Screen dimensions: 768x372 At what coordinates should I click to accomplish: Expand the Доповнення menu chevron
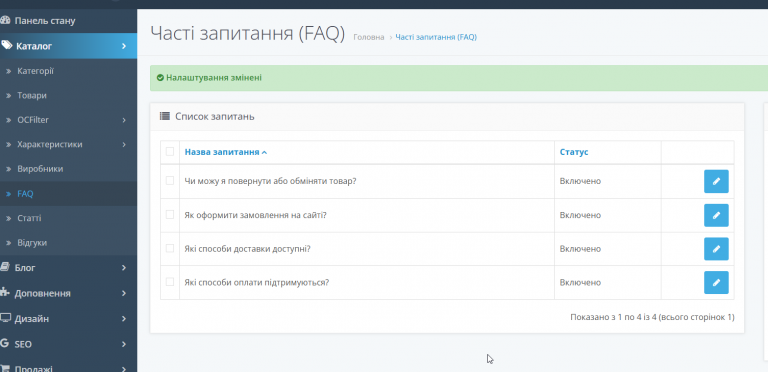(x=124, y=293)
